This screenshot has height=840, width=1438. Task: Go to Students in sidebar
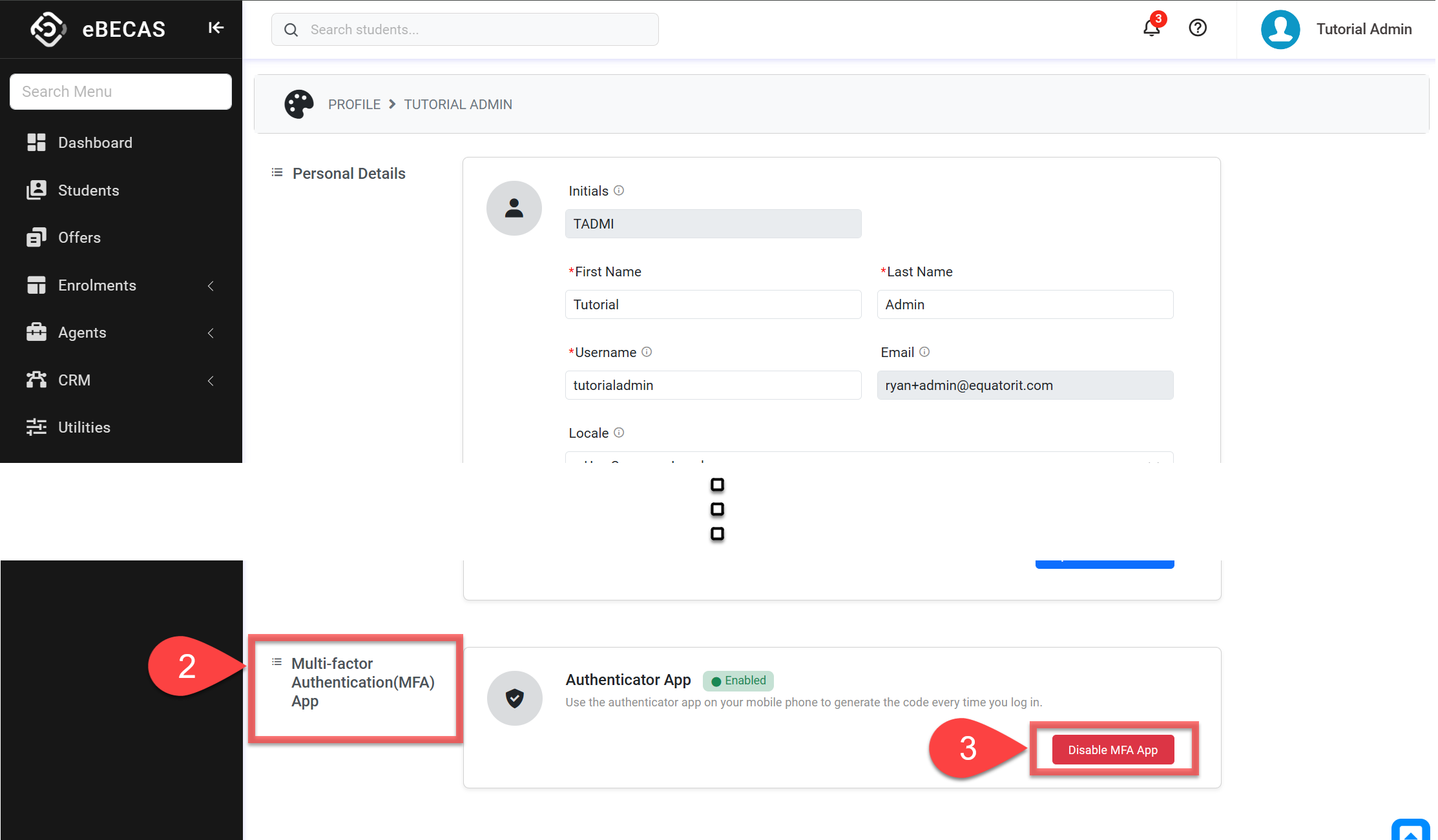coord(89,190)
